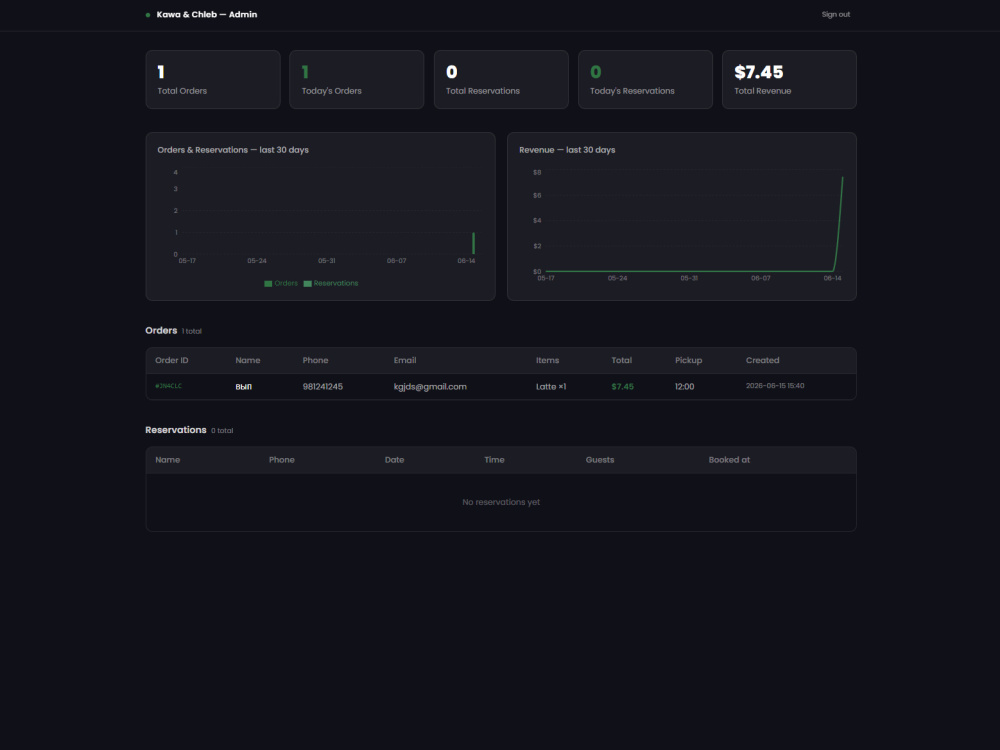Click the revenue line peak near 06-14
Image resolution: width=1000 pixels, height=750 pixels.
click(842, 179)
